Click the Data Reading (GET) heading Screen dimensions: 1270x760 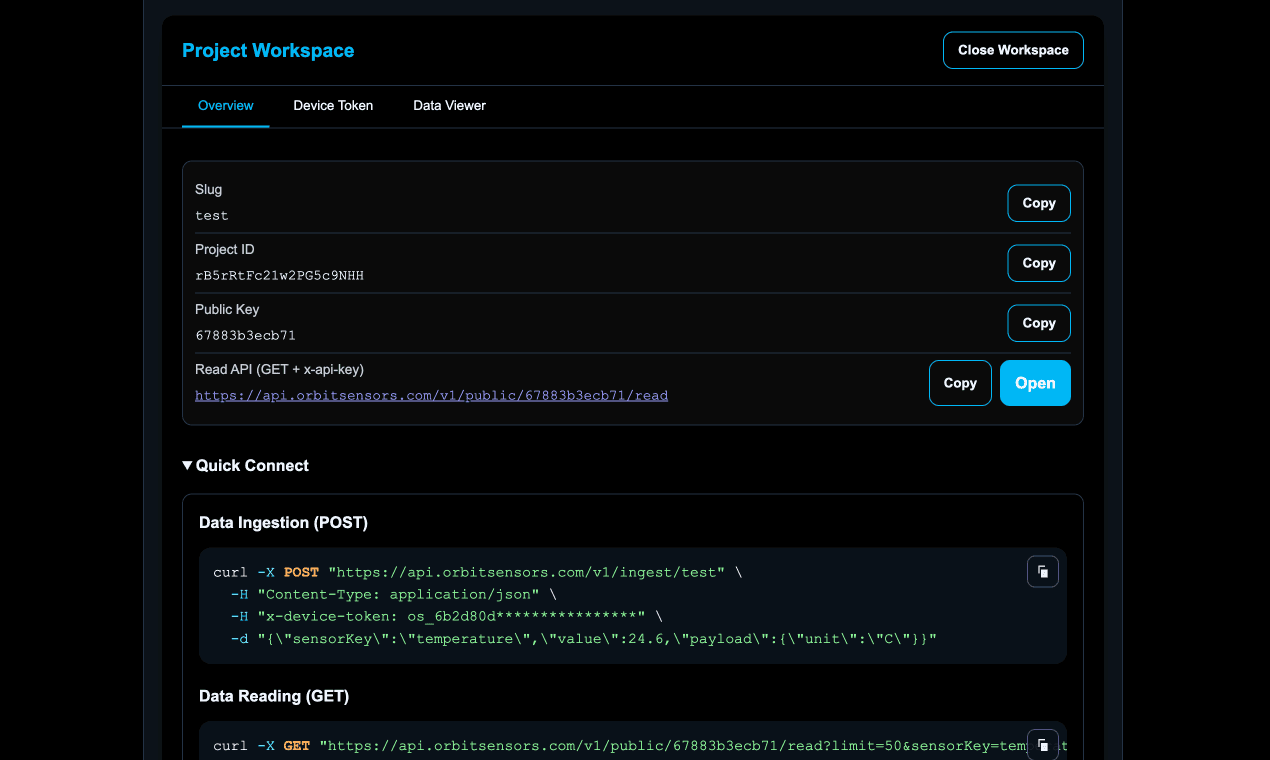coord(275,695)
